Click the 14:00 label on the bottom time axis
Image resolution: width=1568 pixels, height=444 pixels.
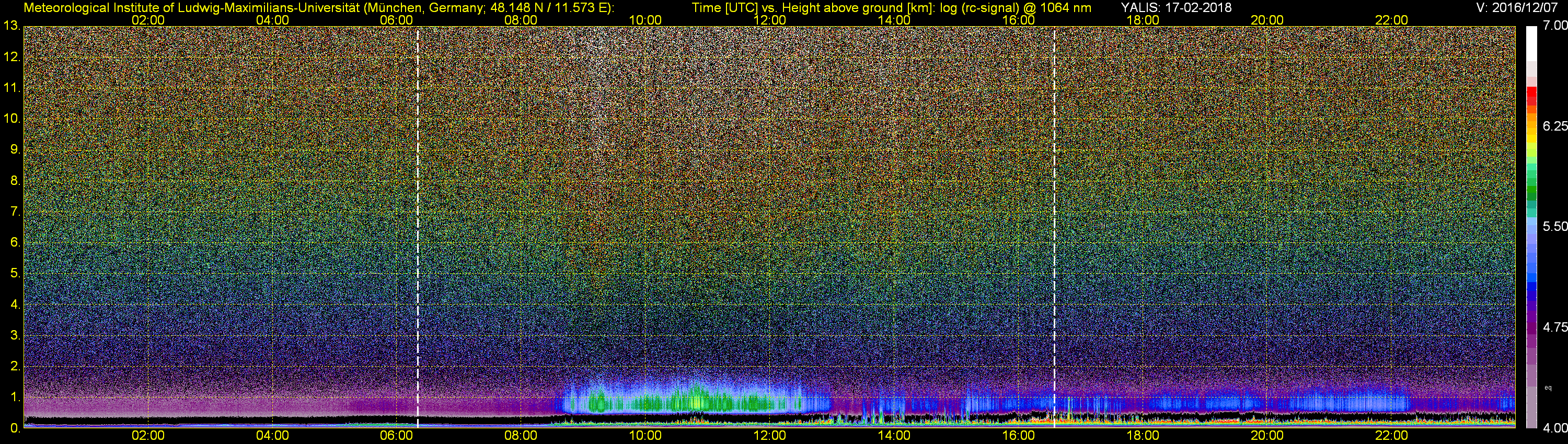coord(894,436)
